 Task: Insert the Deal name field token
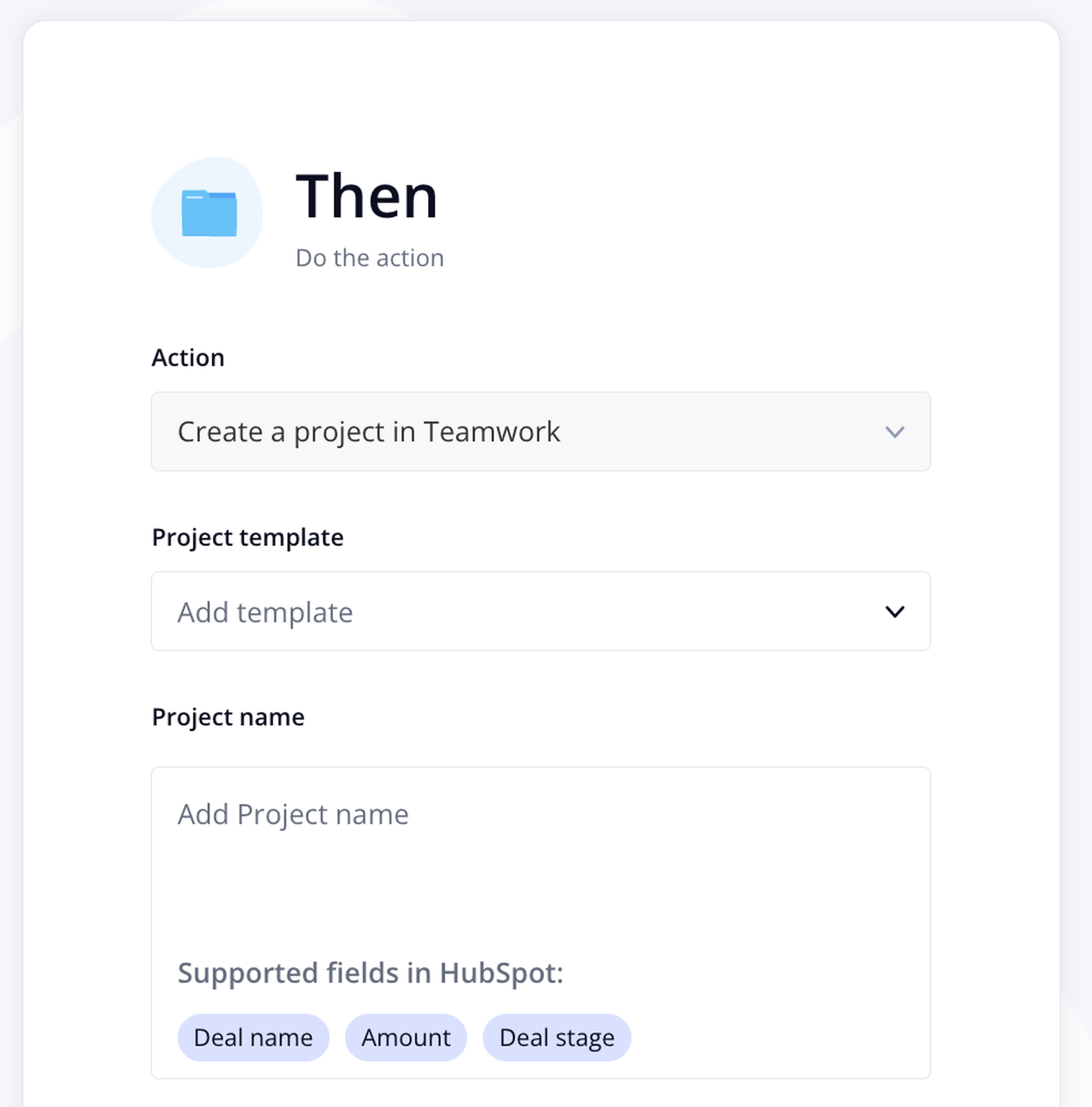click(253, 1037)
